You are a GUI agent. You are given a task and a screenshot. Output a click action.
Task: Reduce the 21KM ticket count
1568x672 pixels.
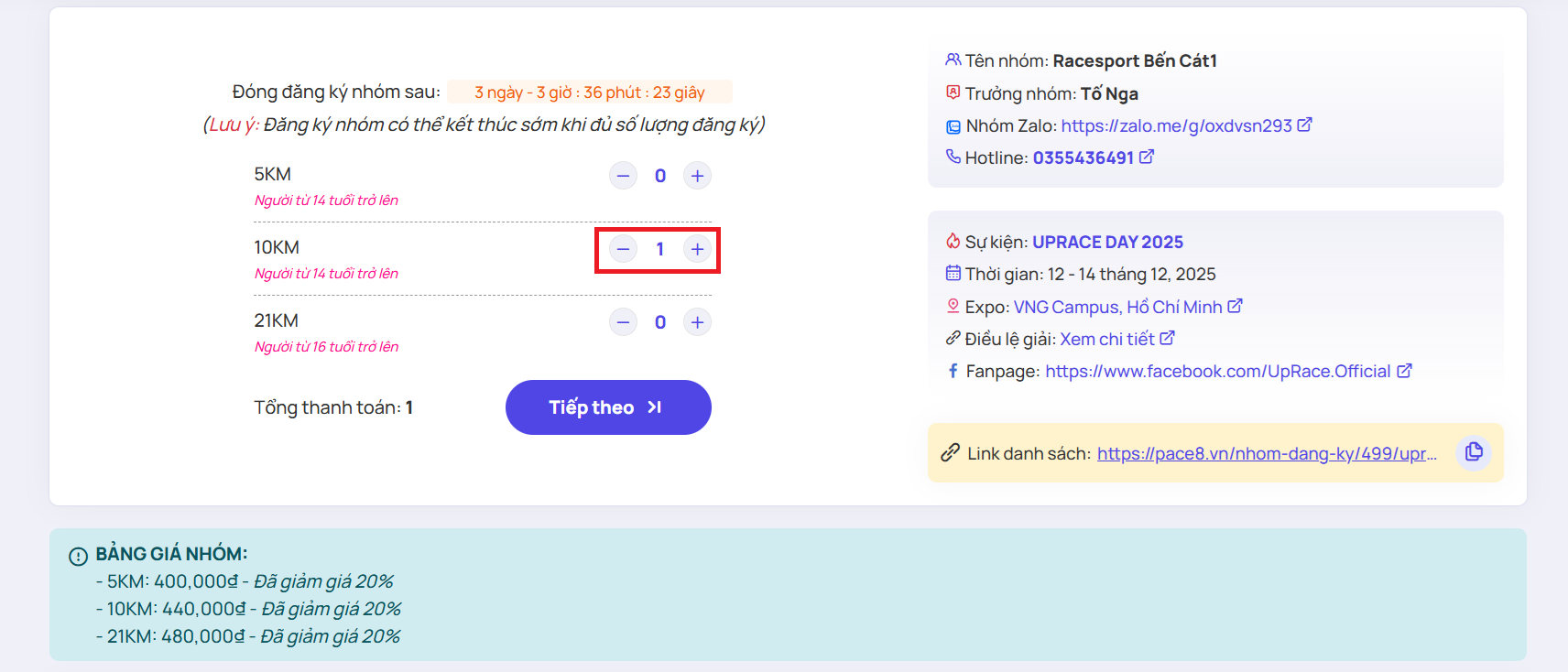pyautogui.click(x=623, y=322)
